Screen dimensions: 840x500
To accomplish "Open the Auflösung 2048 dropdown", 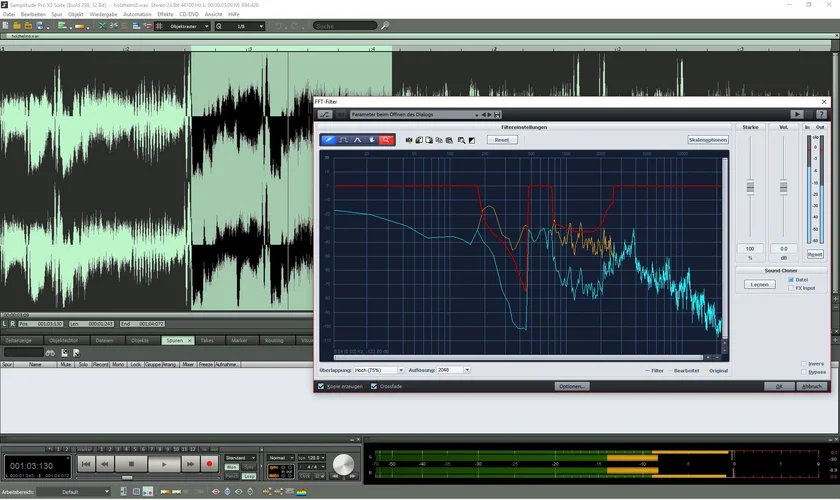I will point(467,370).
